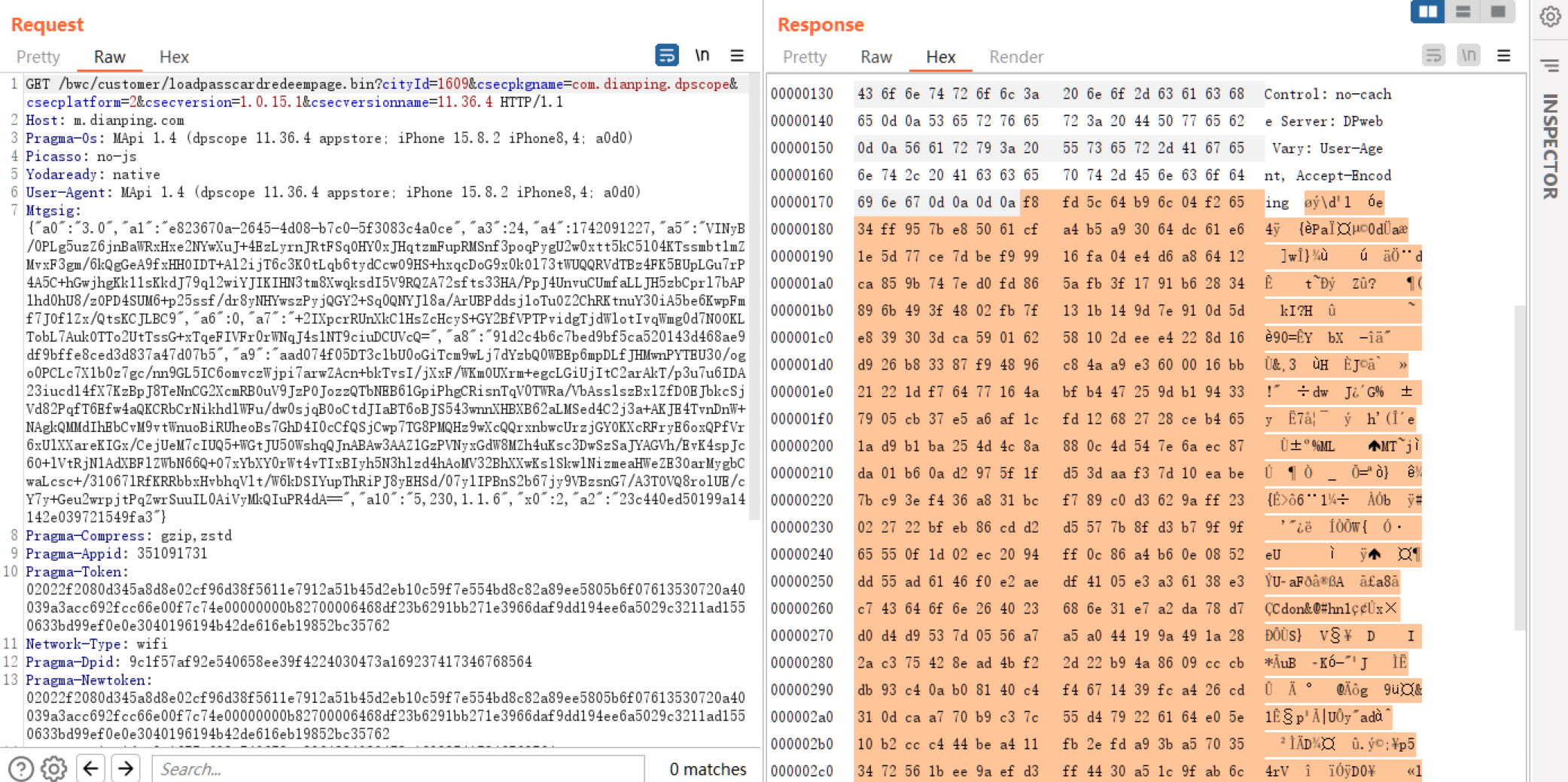Expand the Inspector side panel
This screenshot has height=782, width=1568.
1549,143
